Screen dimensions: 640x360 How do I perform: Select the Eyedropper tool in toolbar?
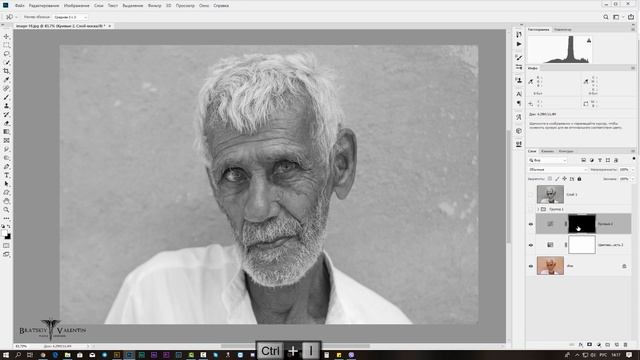point(7,80)
